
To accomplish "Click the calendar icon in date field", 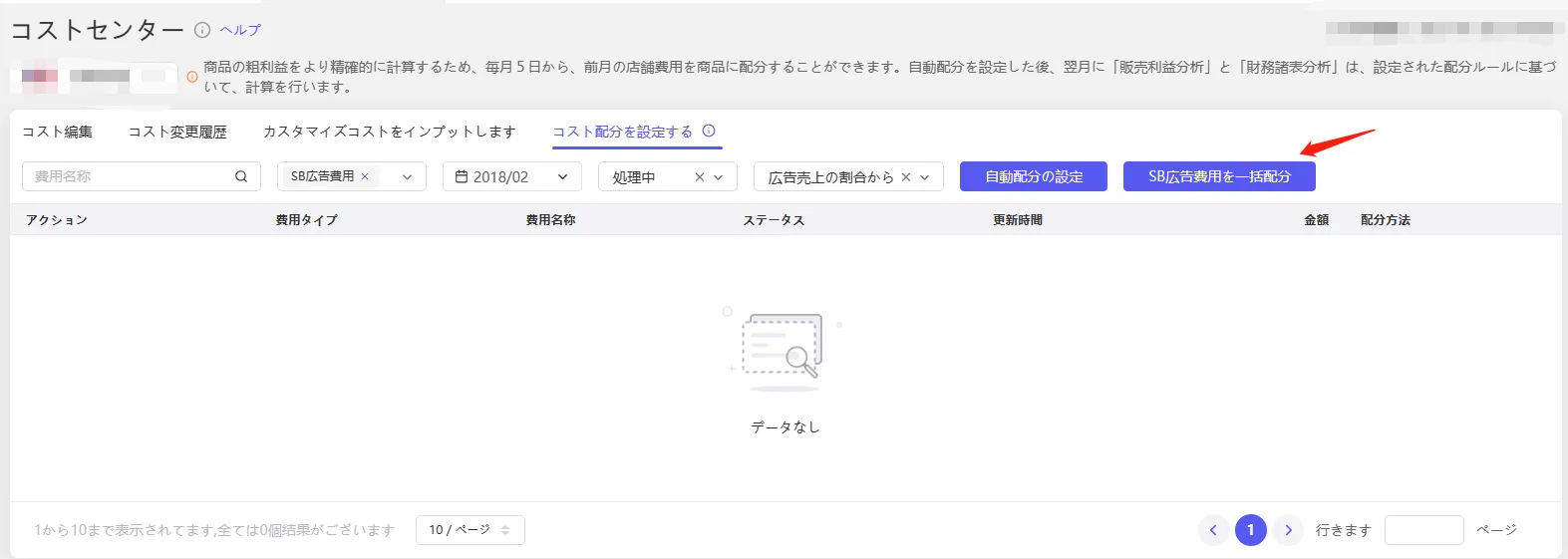I will pos(462,176).
